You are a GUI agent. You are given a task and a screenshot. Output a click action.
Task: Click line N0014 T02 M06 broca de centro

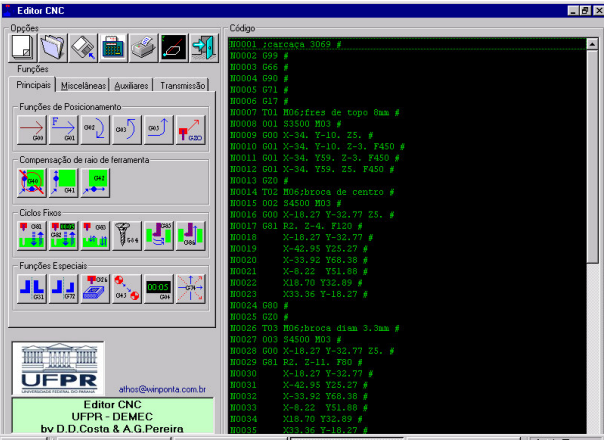coord(408,192)
